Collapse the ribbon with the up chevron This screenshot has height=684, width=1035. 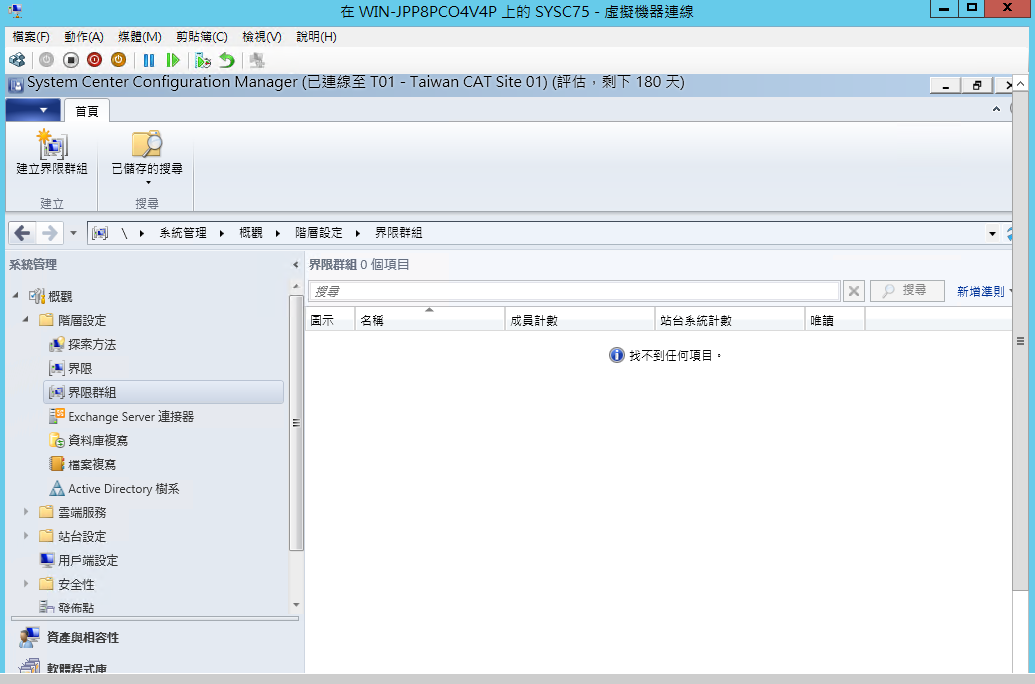tap(996, 109)
